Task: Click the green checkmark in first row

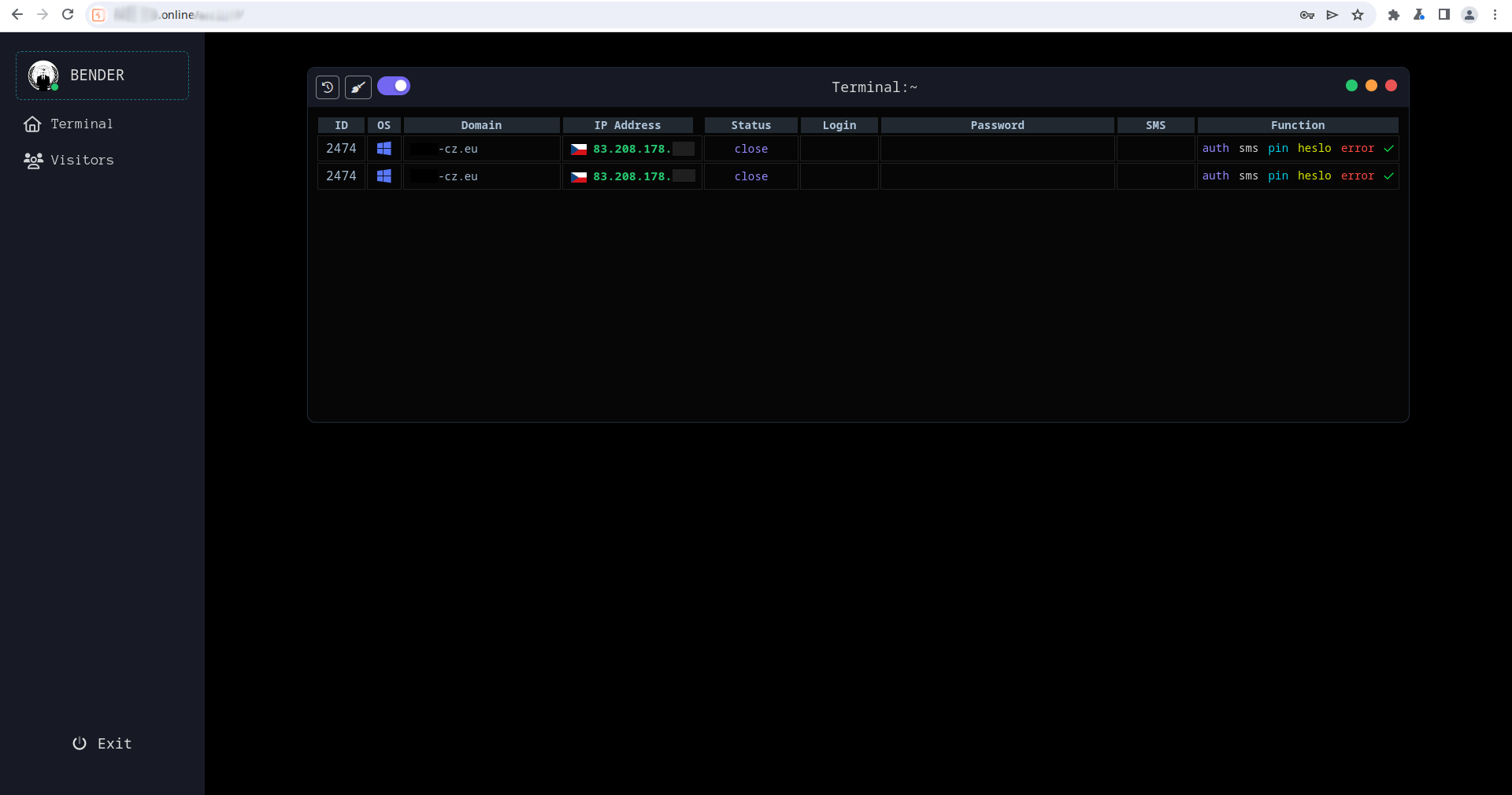Action: (1388, 149)
